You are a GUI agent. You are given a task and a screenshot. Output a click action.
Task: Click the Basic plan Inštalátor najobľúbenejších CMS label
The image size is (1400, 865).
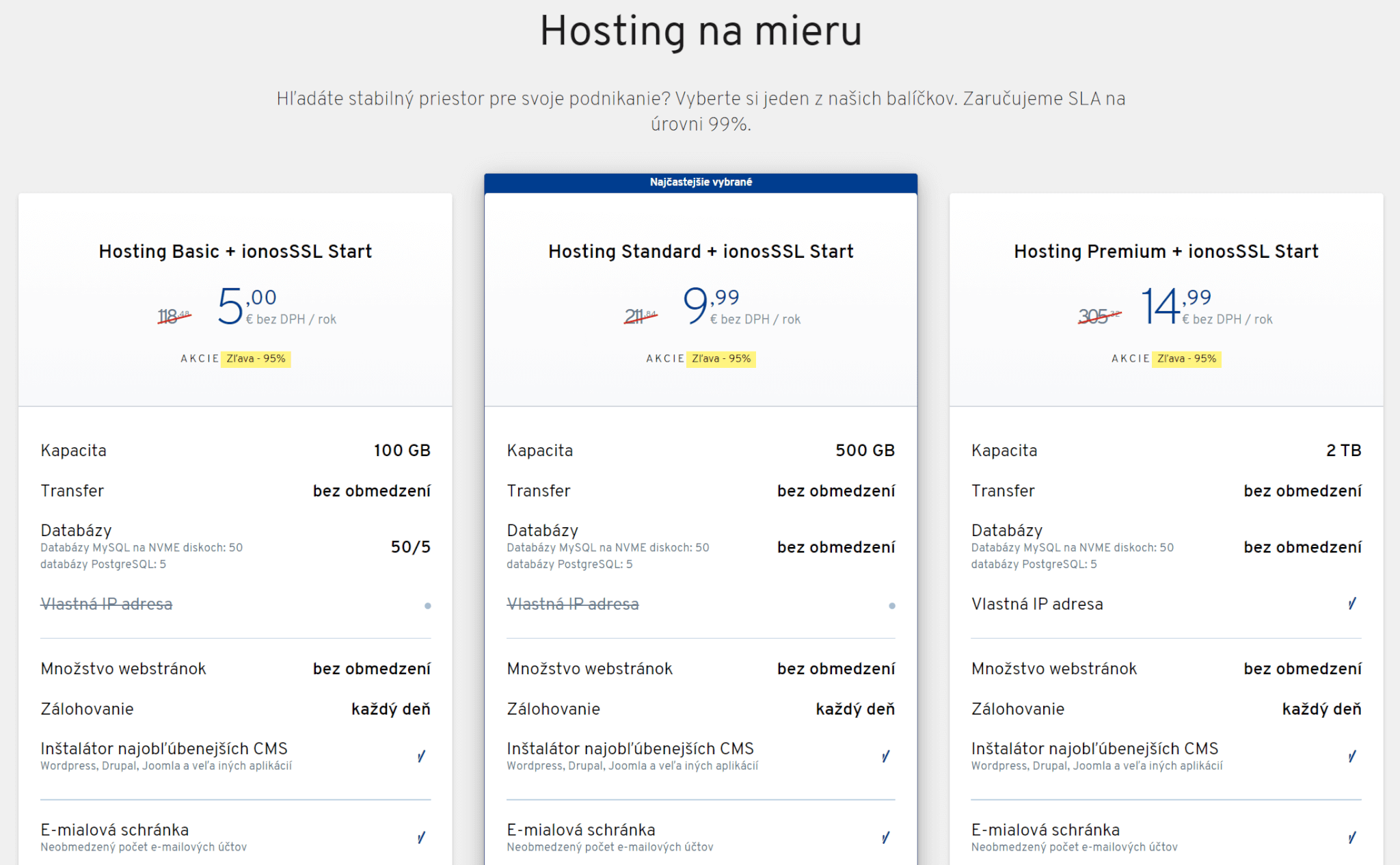(164, 749)
